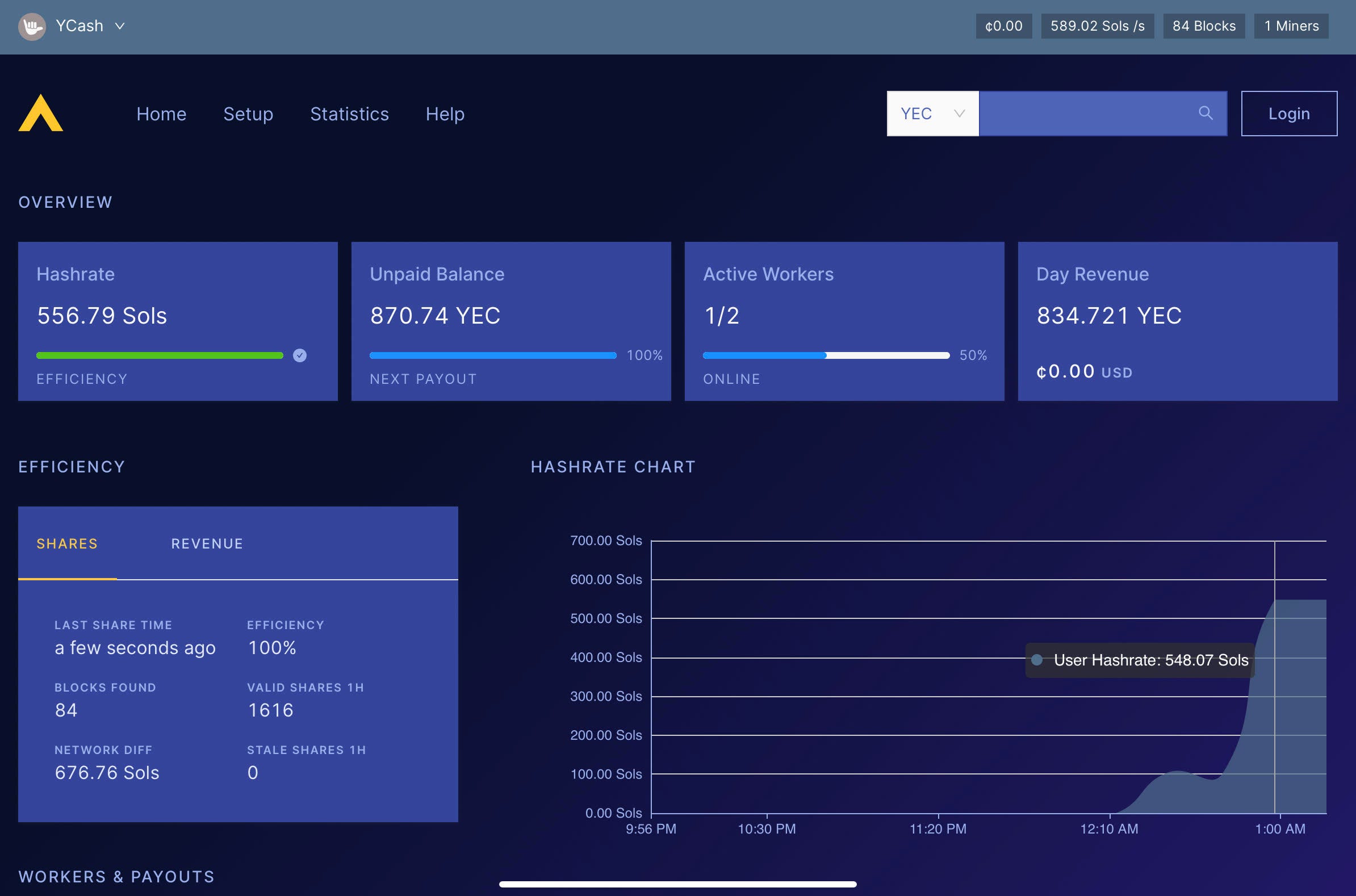Viewport: 1356px width, 896px height.
Task: Click the Next Payout progress bar
Action: point(492,355)
